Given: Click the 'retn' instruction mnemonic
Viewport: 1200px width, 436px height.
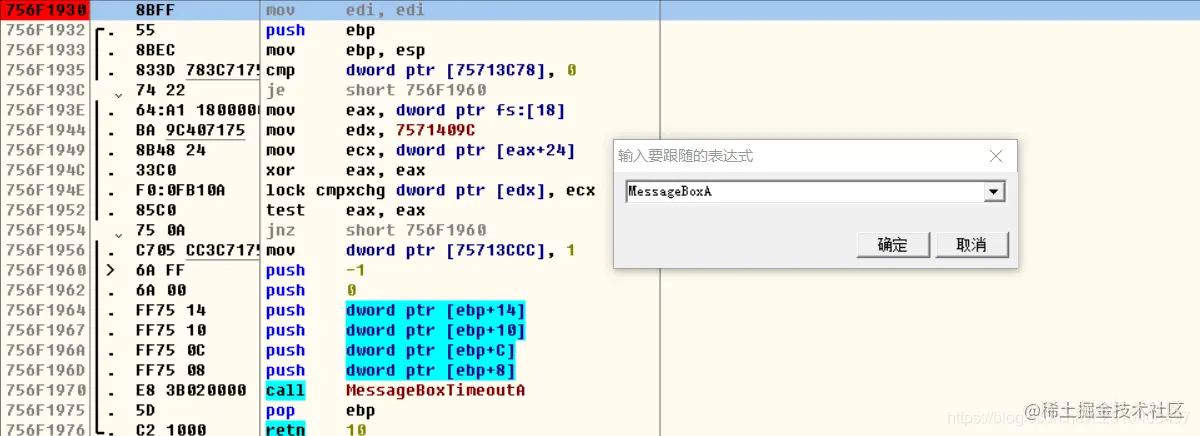Looking at the screenshot, I should tap(285, 429).
